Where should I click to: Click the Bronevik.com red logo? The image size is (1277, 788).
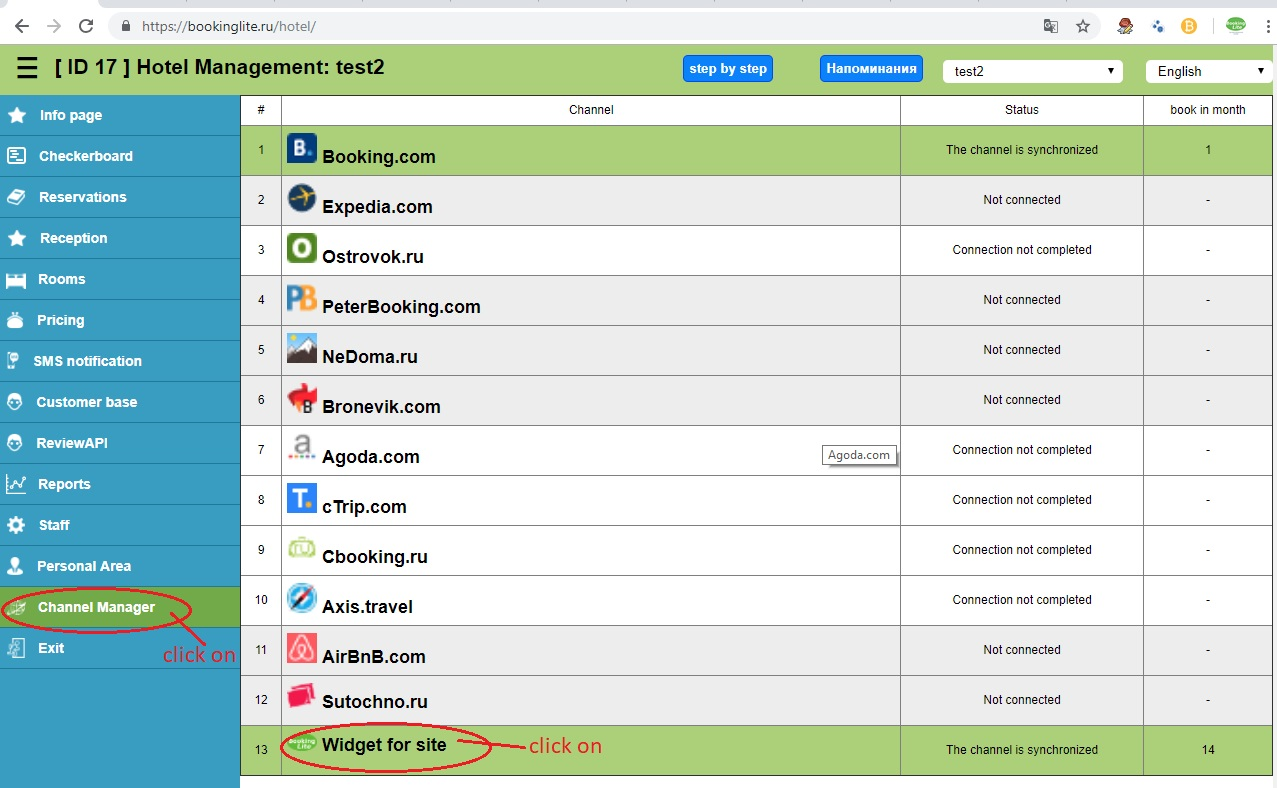tap(302, 398)
